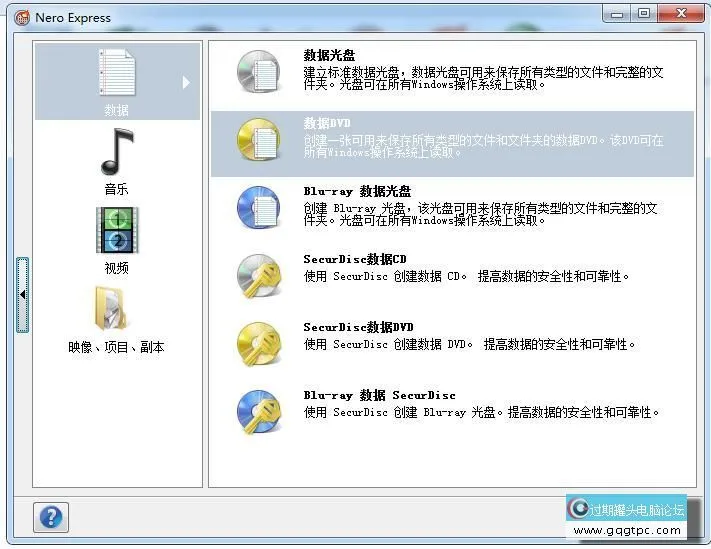Click the 音乐 label in sidebar
The image size is (711, 549).
117,189
